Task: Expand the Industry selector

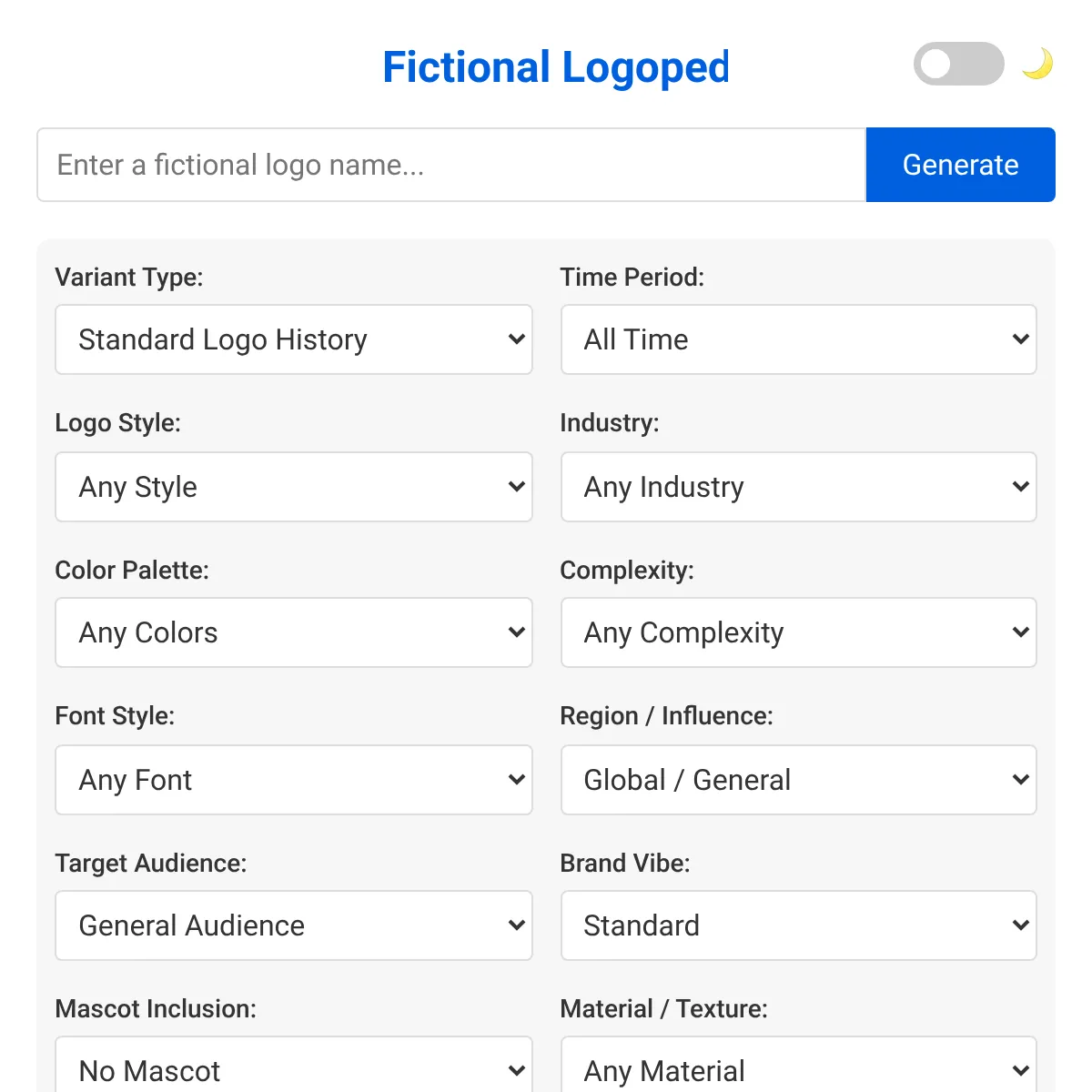Action: (799, 487)
